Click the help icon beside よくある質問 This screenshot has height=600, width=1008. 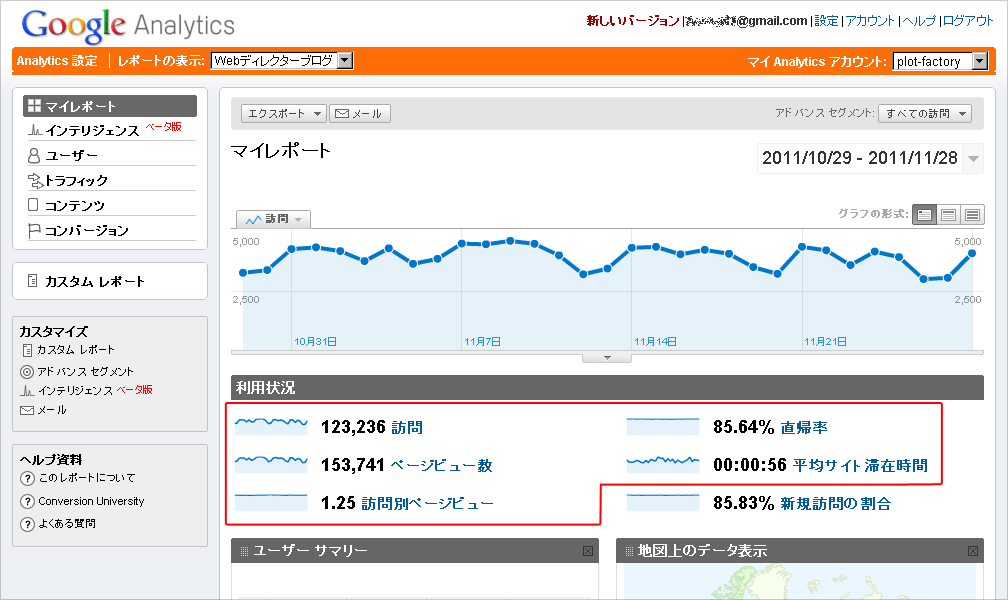27,524
